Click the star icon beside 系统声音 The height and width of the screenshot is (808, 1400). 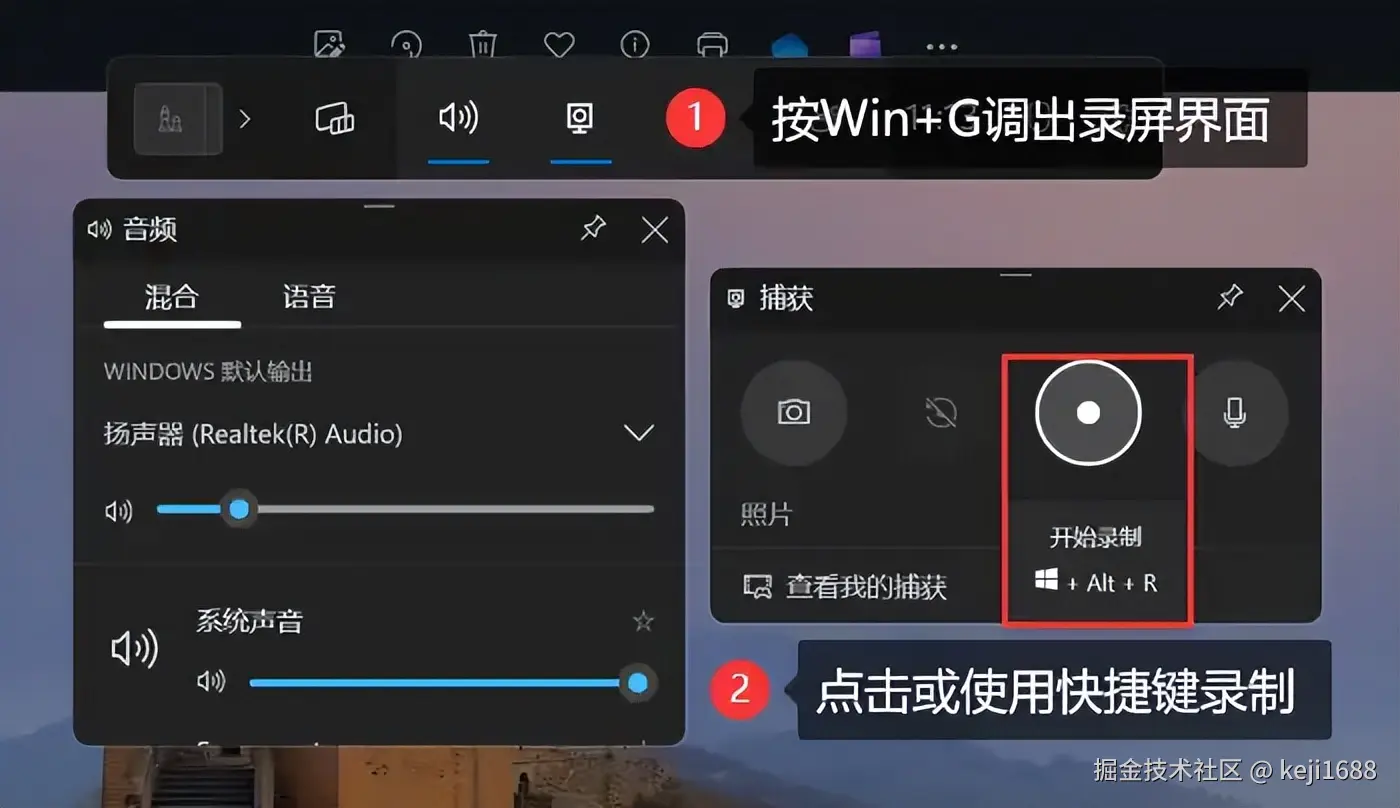click(x=644, y=622)
